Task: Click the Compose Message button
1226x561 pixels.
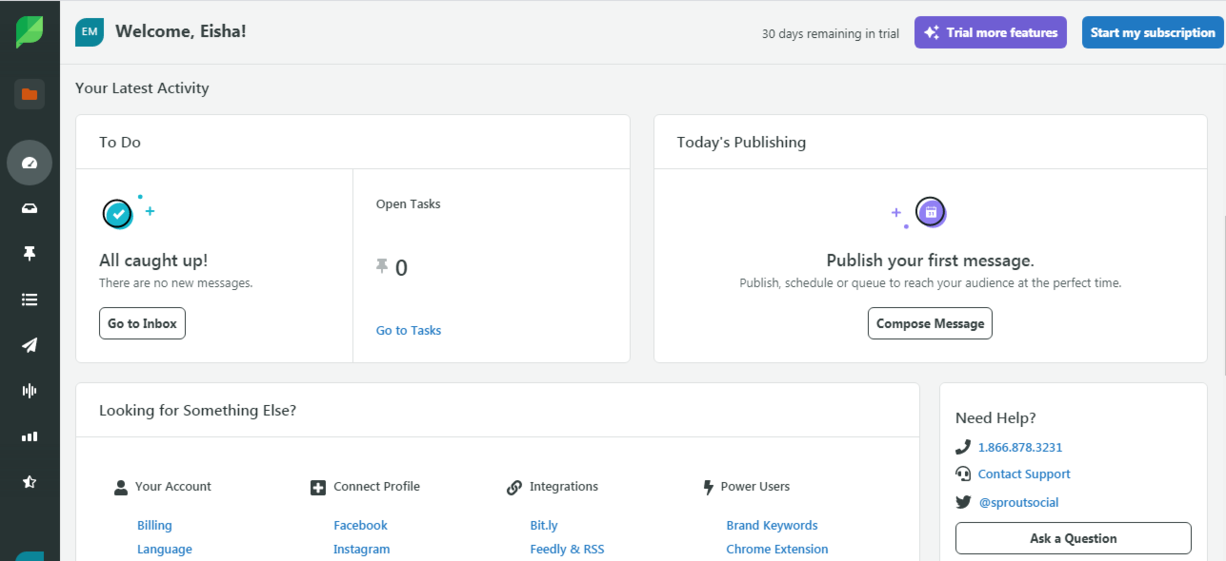Action: coord(930,323)
